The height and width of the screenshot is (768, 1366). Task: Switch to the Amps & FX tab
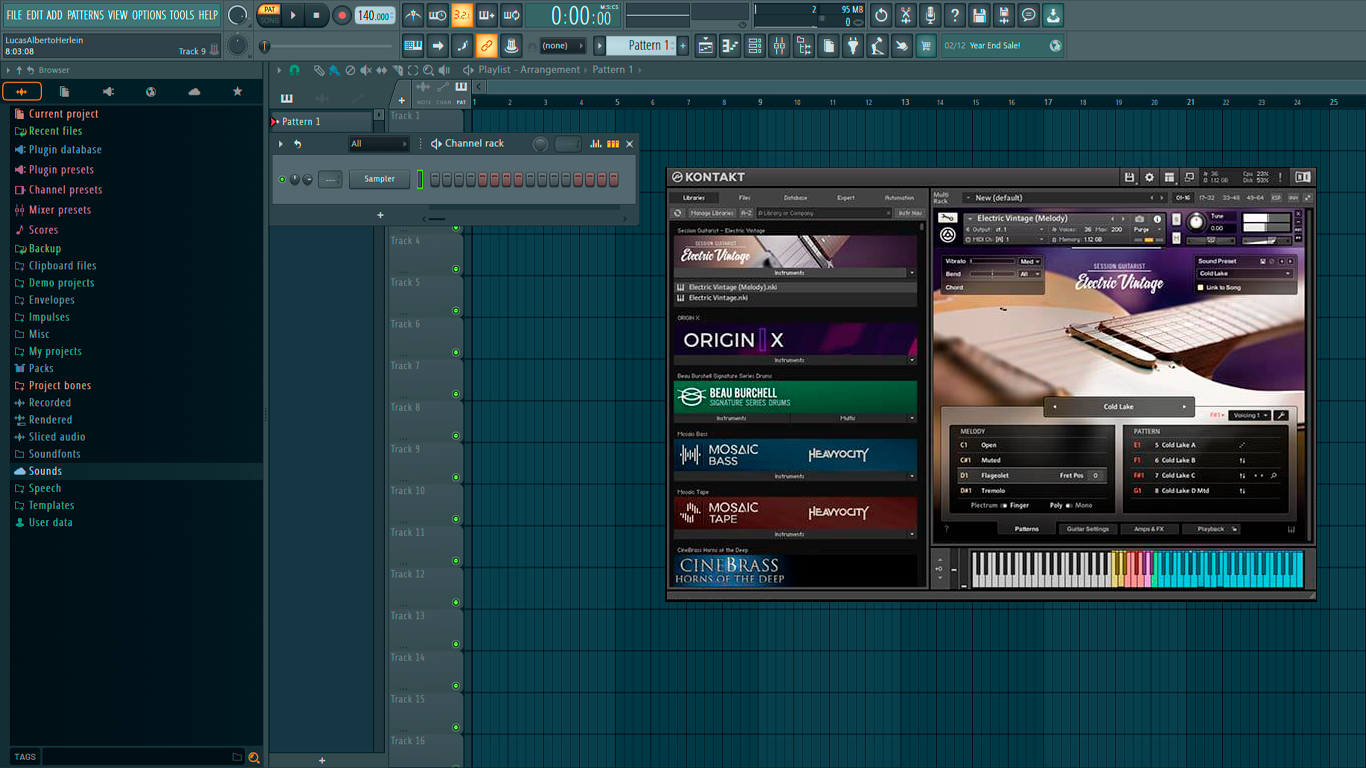point(1149,529)
